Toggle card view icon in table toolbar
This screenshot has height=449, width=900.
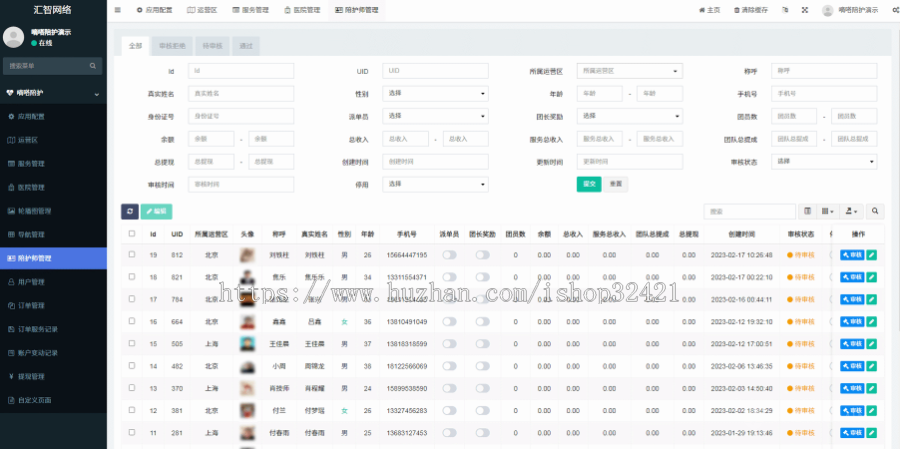[x=808, y=211]
